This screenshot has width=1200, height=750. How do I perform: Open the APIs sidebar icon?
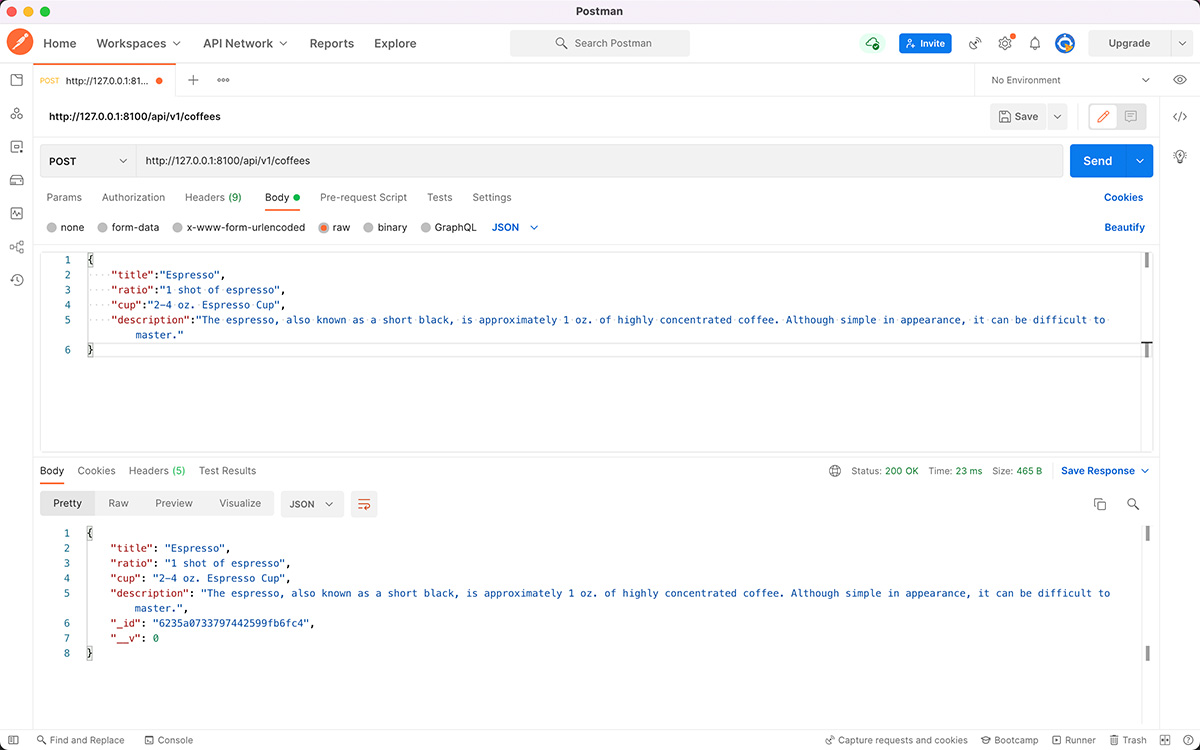[x=16, y=114]
